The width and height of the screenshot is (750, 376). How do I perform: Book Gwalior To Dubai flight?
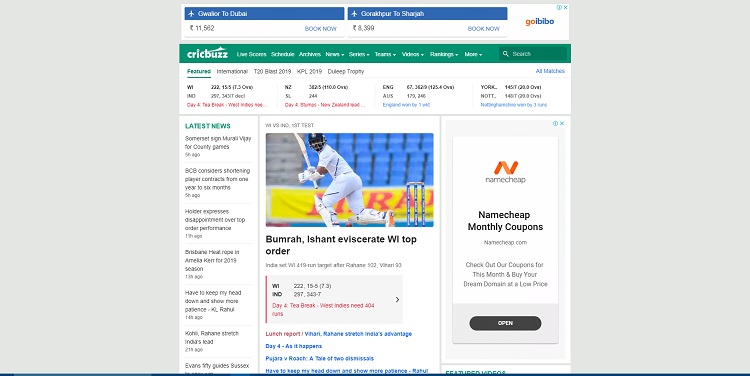point(320,29)
